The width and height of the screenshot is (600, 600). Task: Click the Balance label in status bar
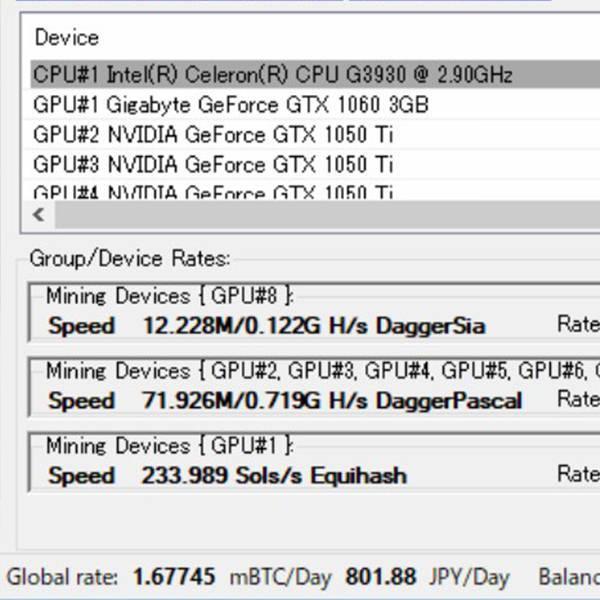tap(569, 577)
